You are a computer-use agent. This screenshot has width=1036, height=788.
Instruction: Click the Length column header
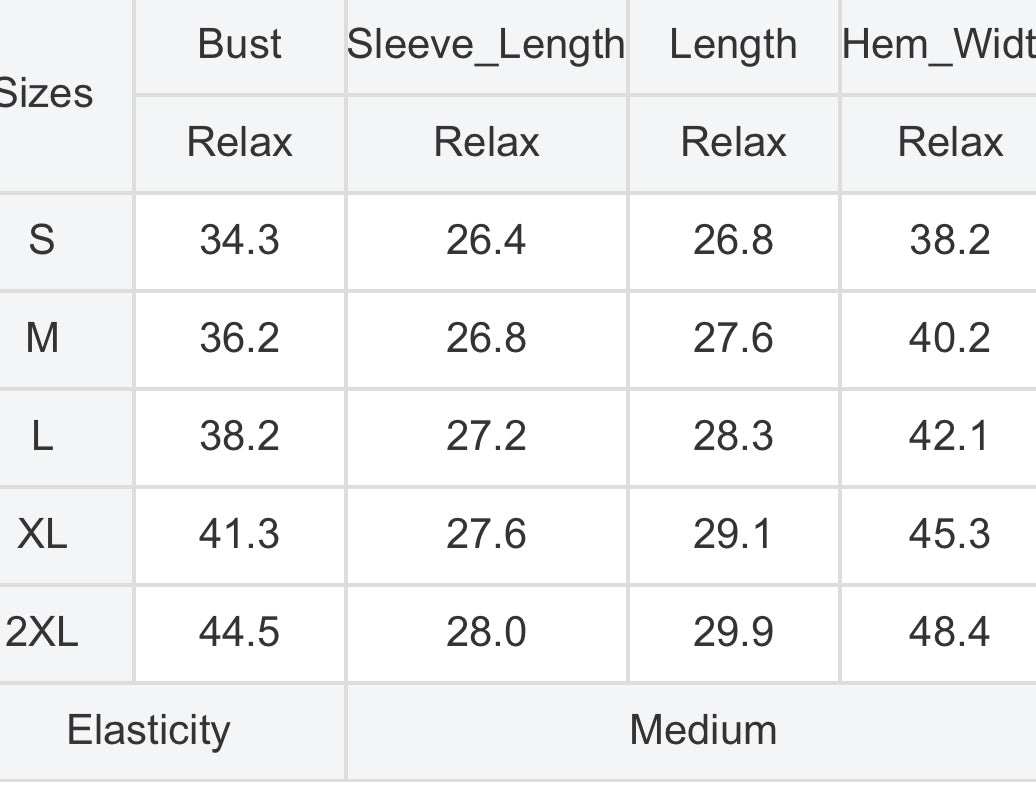click(733, 44)
